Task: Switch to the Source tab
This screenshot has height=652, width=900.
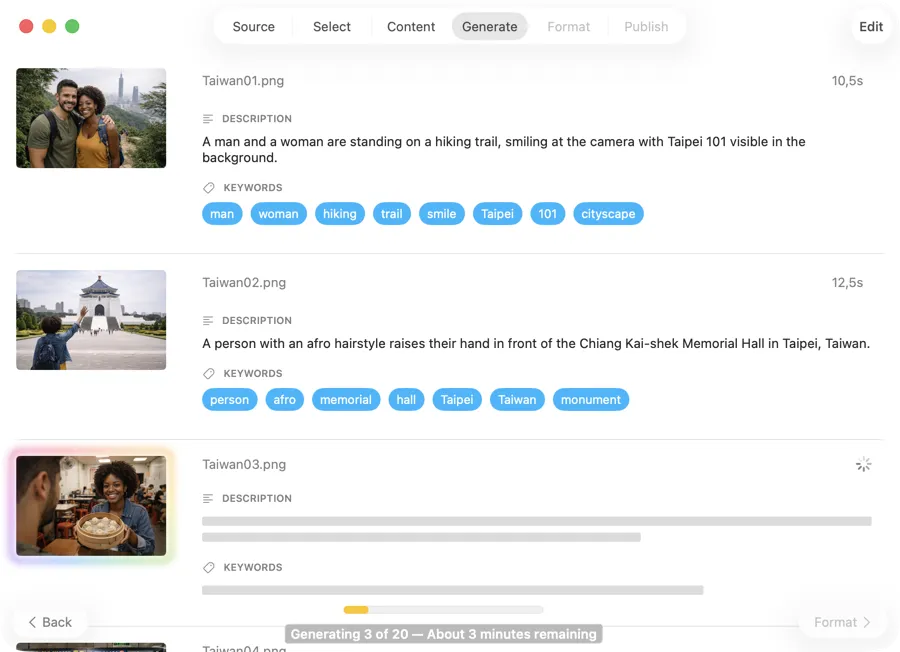Action: coord(253,27)
